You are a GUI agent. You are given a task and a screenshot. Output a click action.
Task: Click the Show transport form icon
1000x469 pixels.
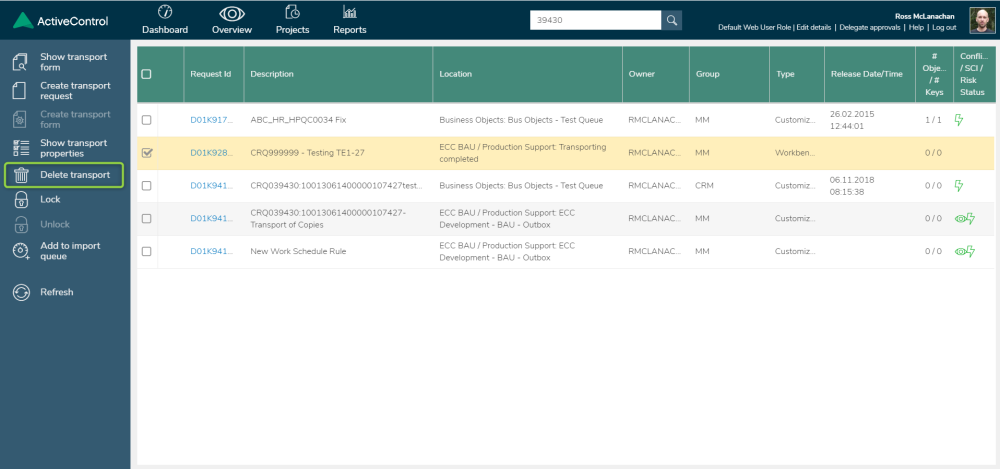20,63
